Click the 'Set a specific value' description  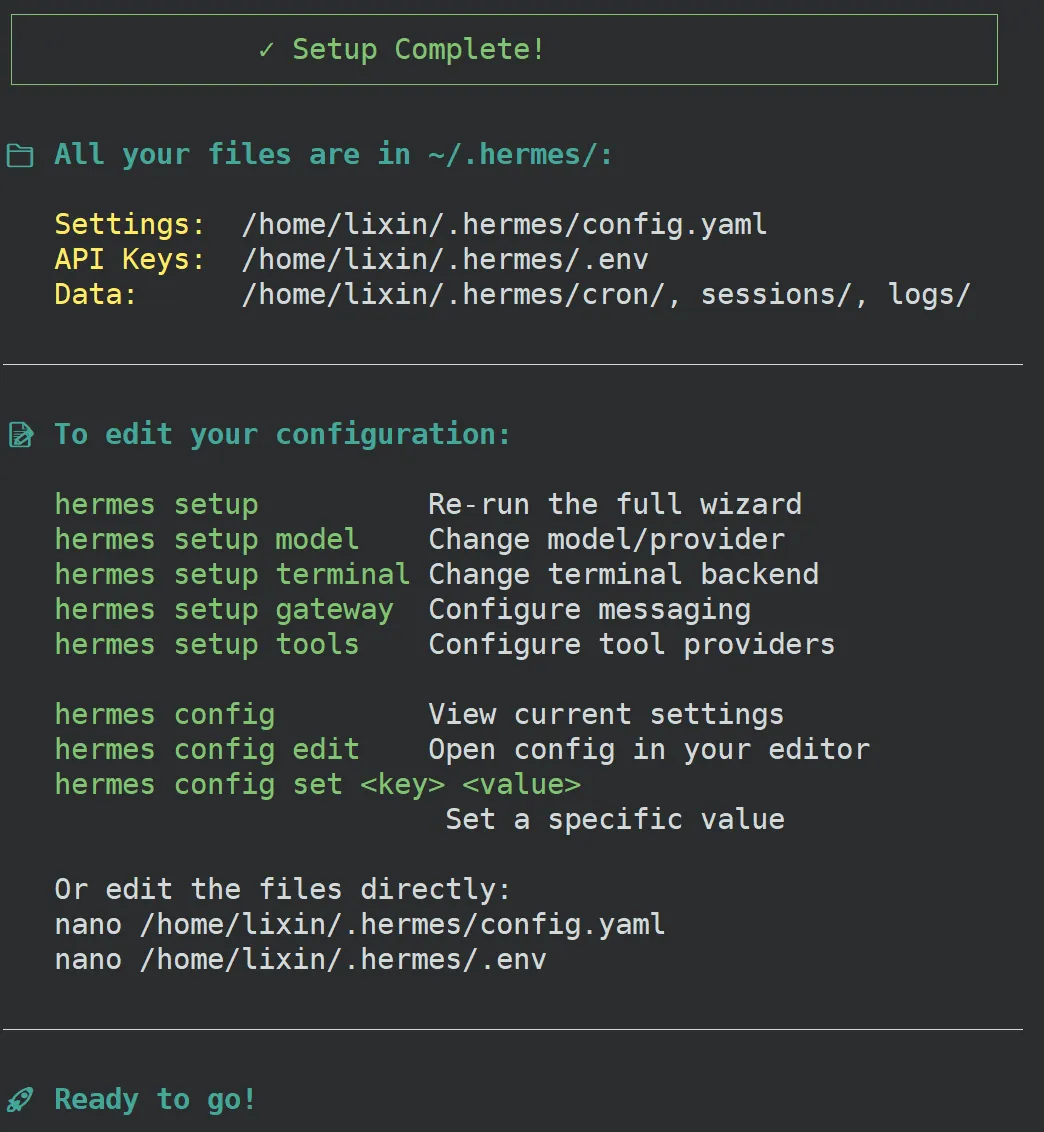[615, 820]
